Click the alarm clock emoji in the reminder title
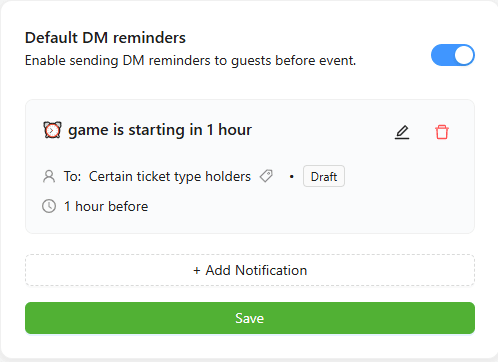Viewport: 498px width, 362px height. point(52,130)
